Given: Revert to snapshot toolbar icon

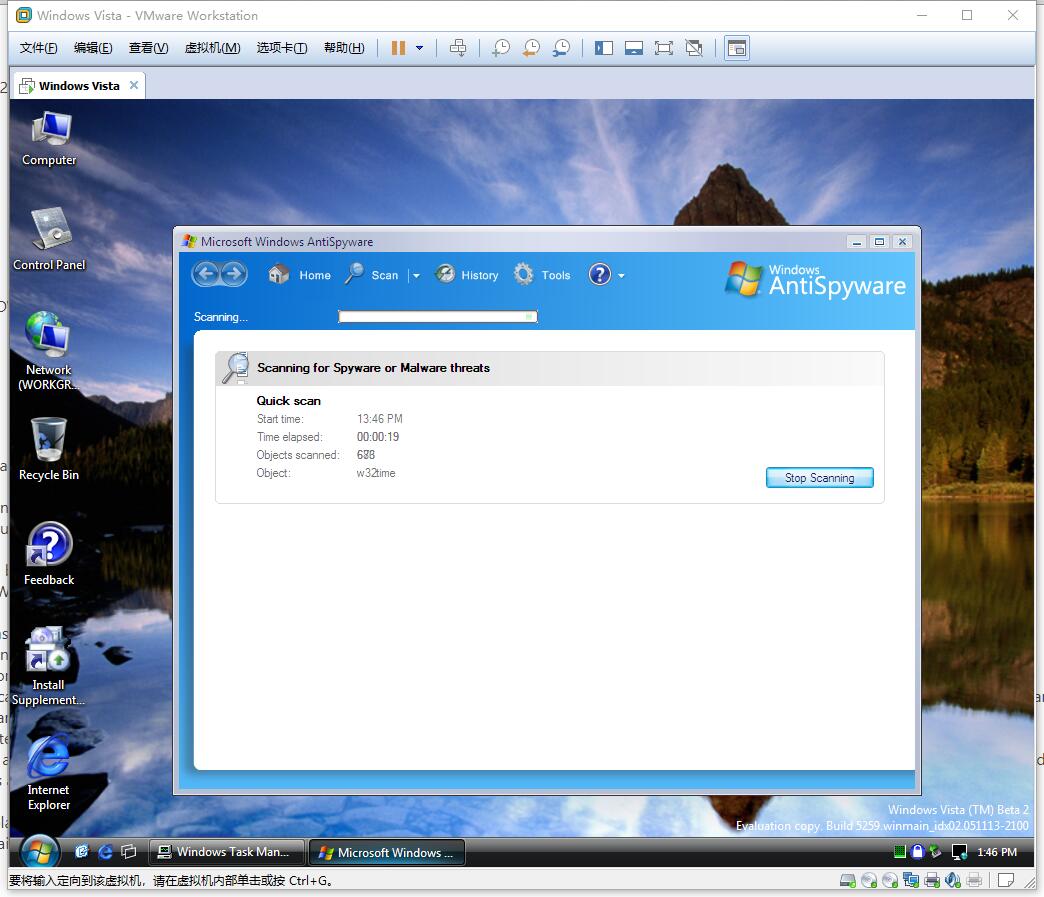Looking at the screenshot, I should (x=531, y=48).
